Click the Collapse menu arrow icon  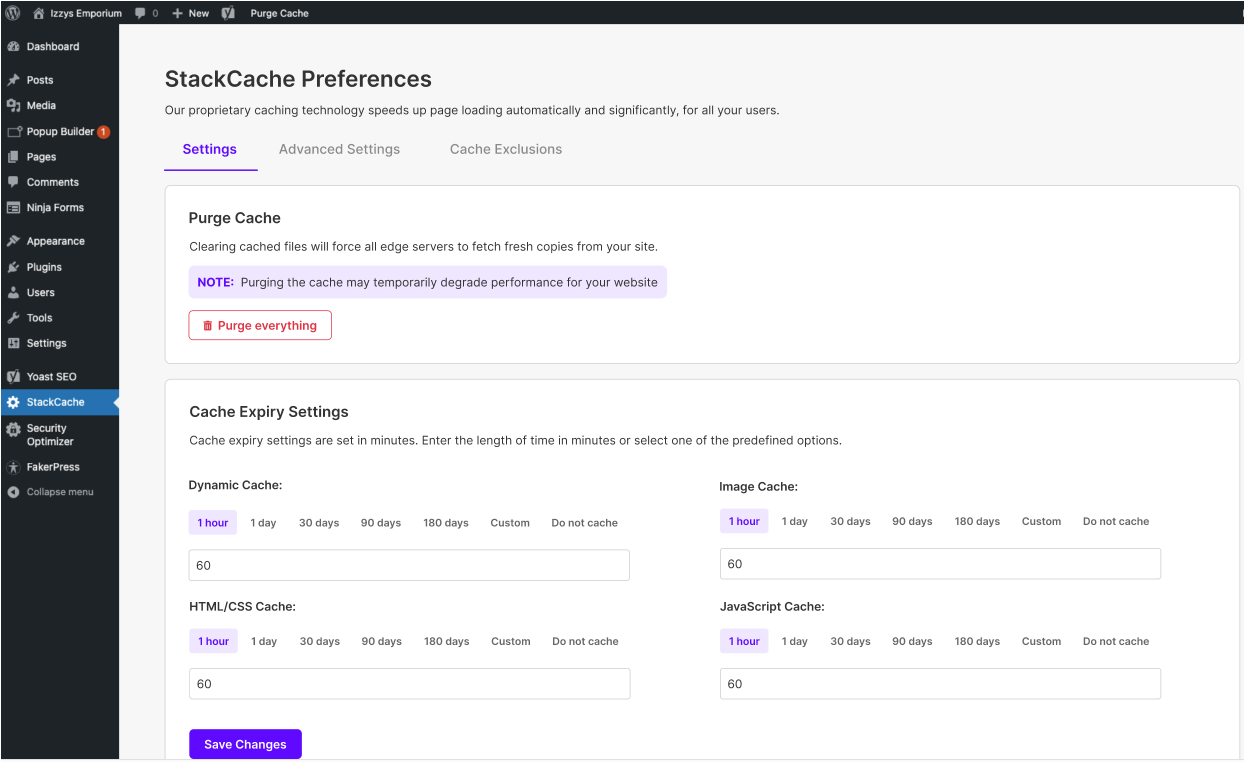(x=13, y=492)
